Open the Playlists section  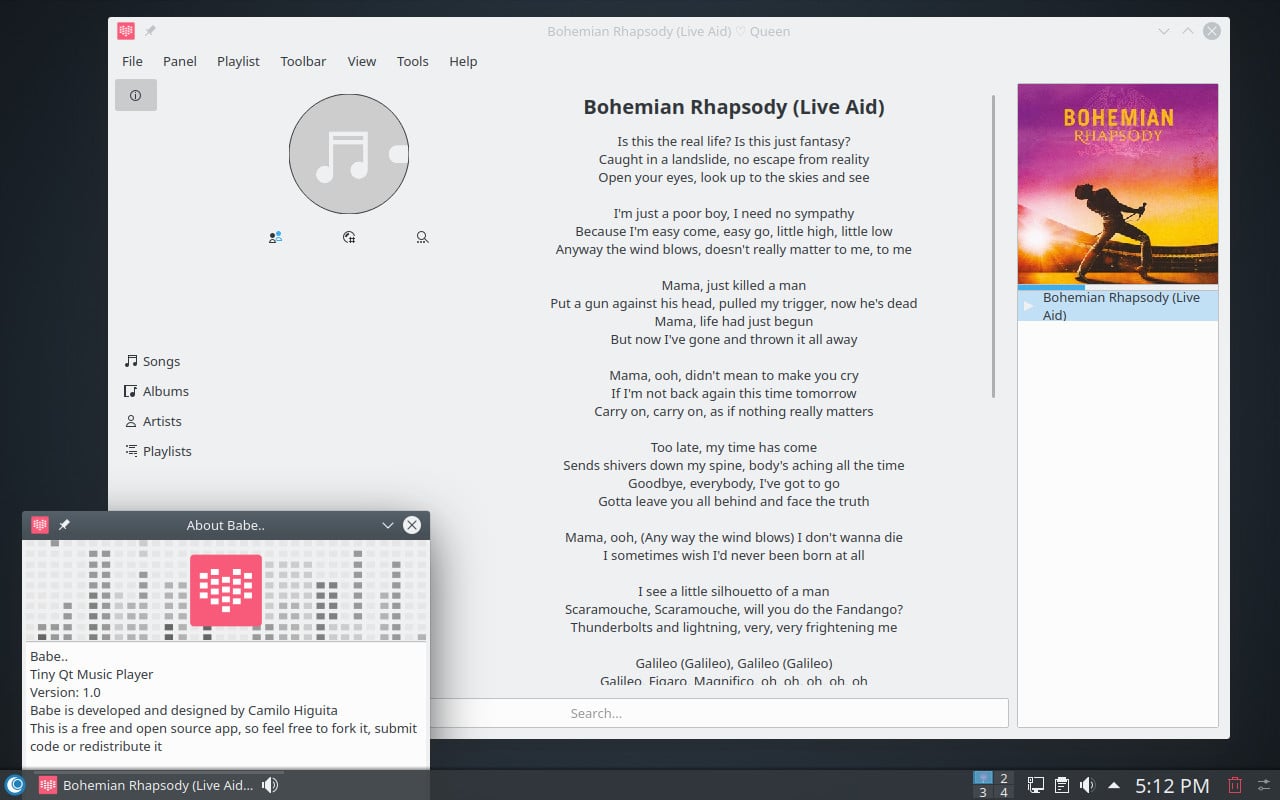pyautogui.click(x=166, y=451)
